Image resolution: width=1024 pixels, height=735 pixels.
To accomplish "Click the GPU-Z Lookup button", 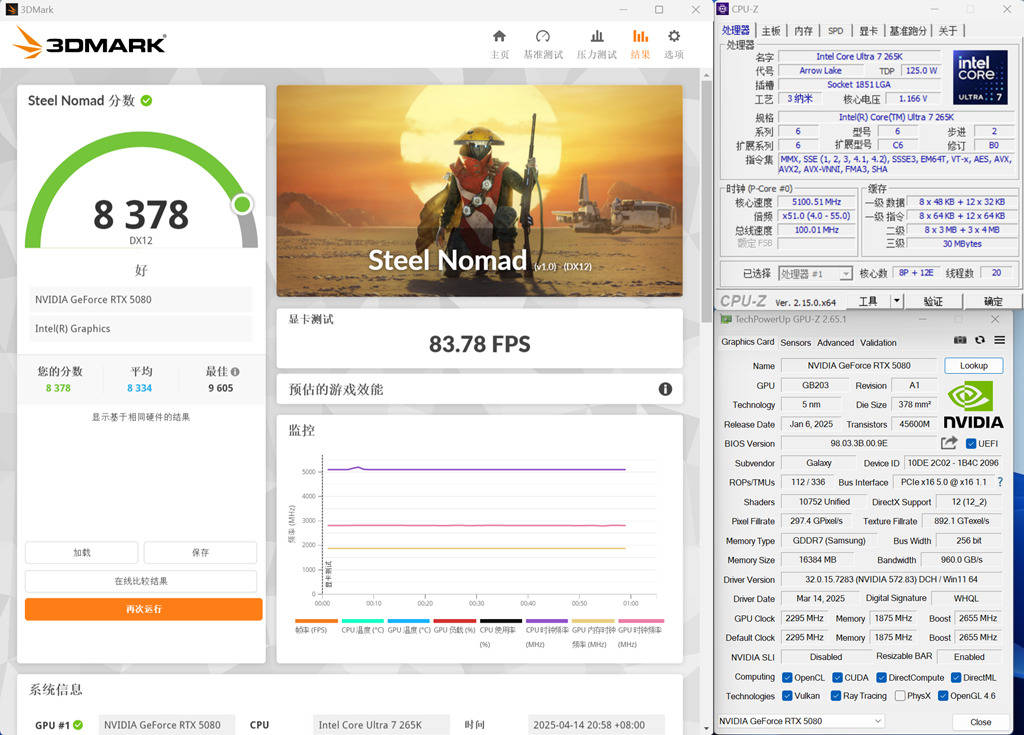I will pos(973,366).
